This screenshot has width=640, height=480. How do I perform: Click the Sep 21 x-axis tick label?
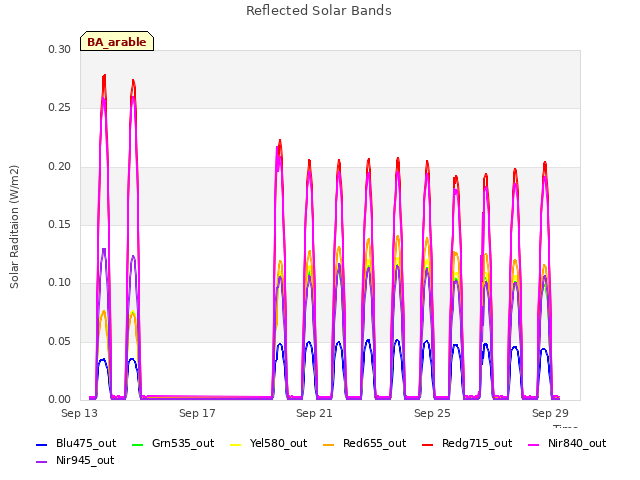tap(314, 413)
